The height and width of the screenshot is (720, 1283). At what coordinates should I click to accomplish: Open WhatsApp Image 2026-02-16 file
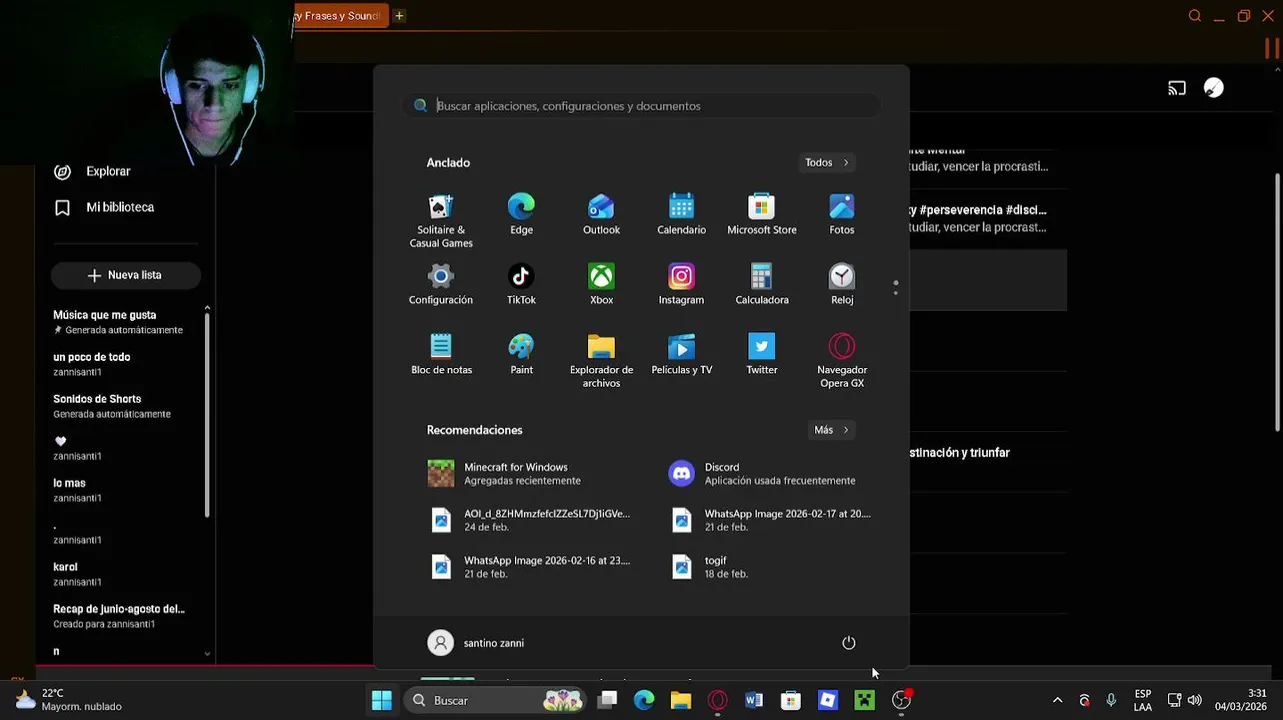coord(533,567)
